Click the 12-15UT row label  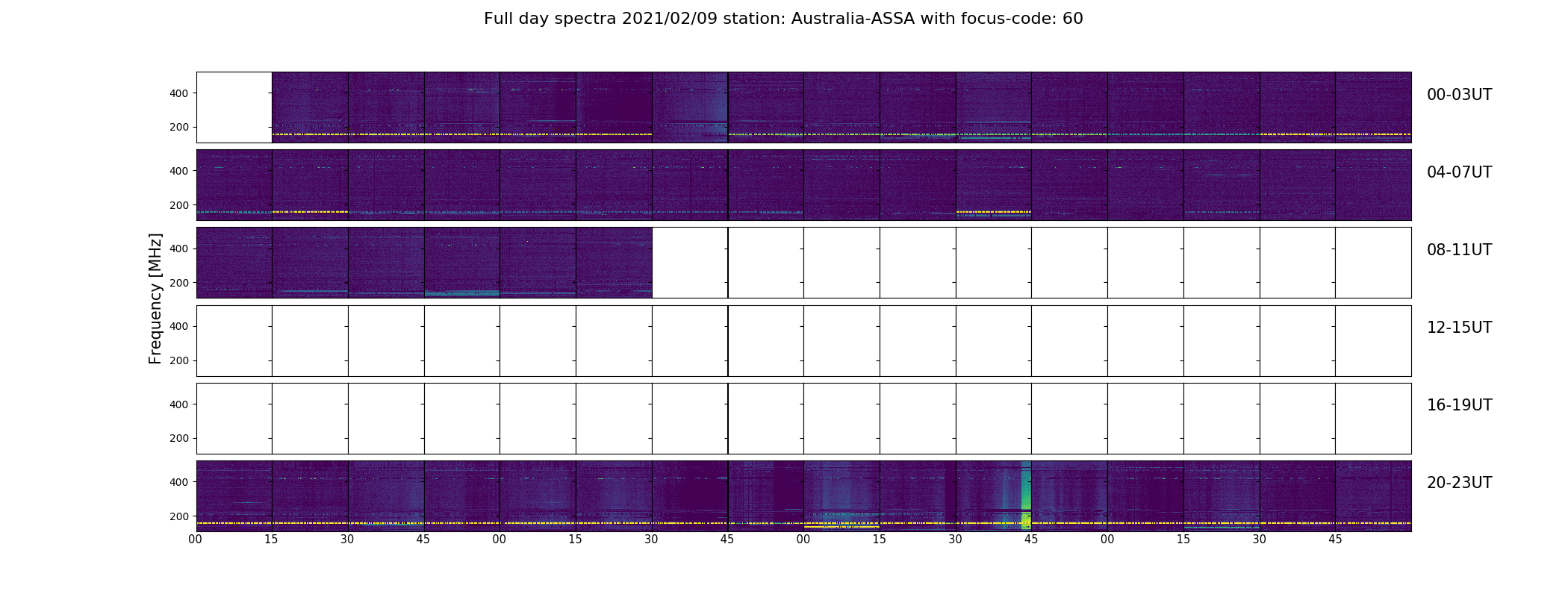tap(1459, 328)
